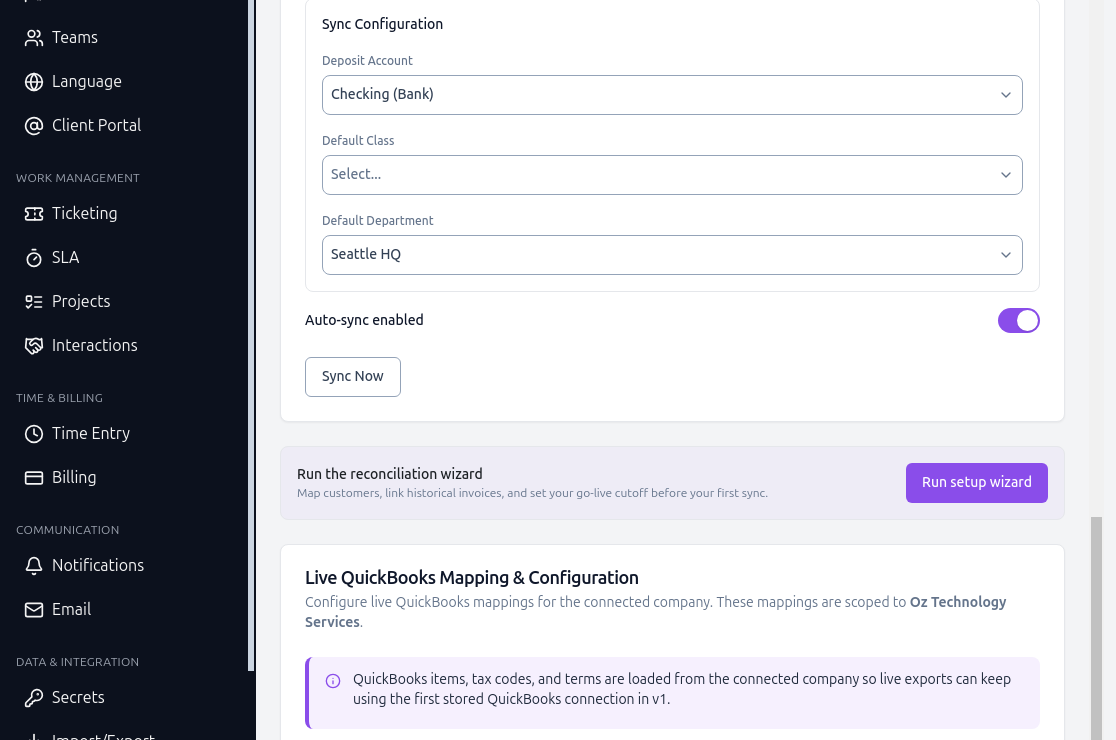The height and width of the screenshot is (740, 1116).
Task: Click the main page vertical scrollbar
Action: [x=1096, y=628]
